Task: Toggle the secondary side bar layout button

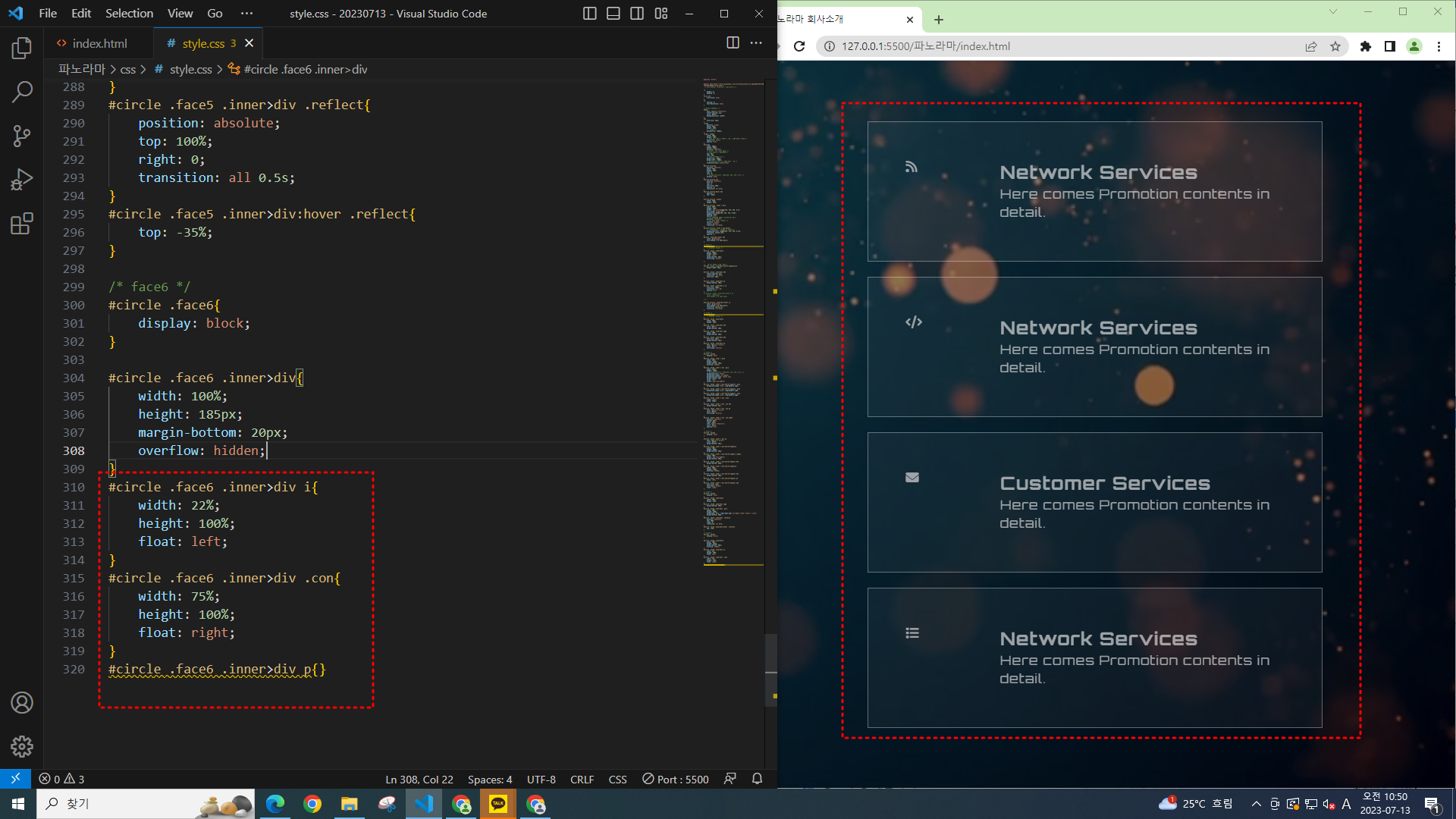Action: point(637,14)
